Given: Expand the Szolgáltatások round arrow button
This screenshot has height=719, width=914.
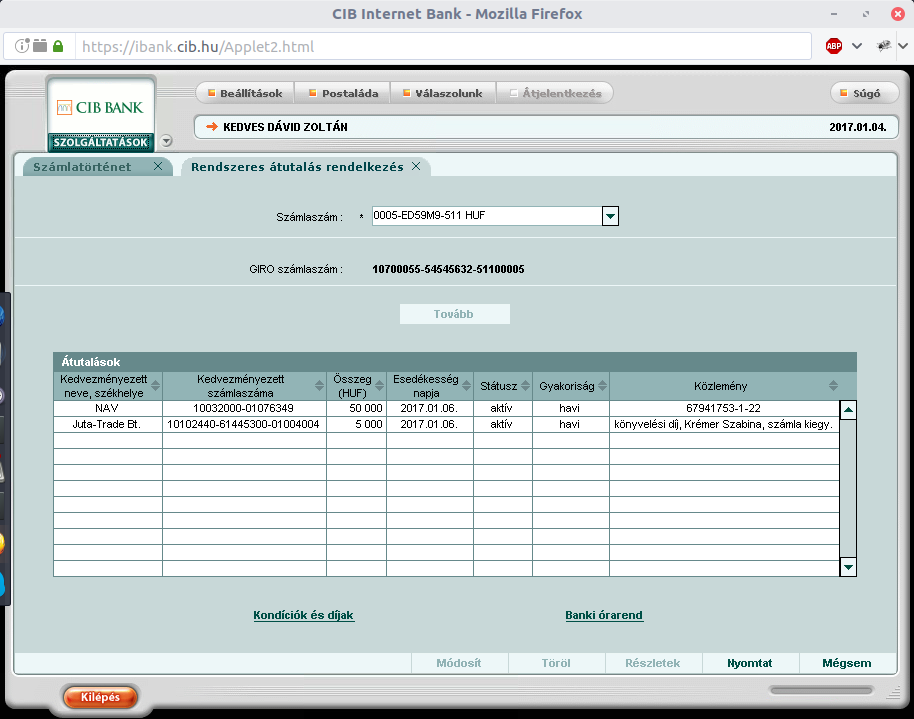Looking at the screenshot, I should point(166,141).
